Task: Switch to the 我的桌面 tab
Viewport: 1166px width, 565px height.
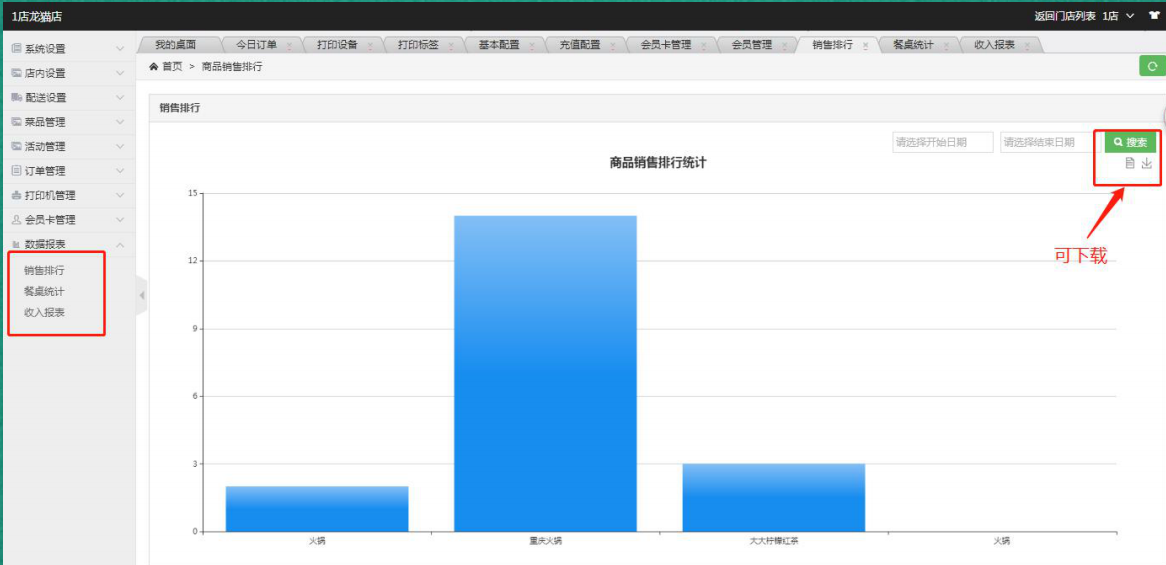Action: coord(175,45)
